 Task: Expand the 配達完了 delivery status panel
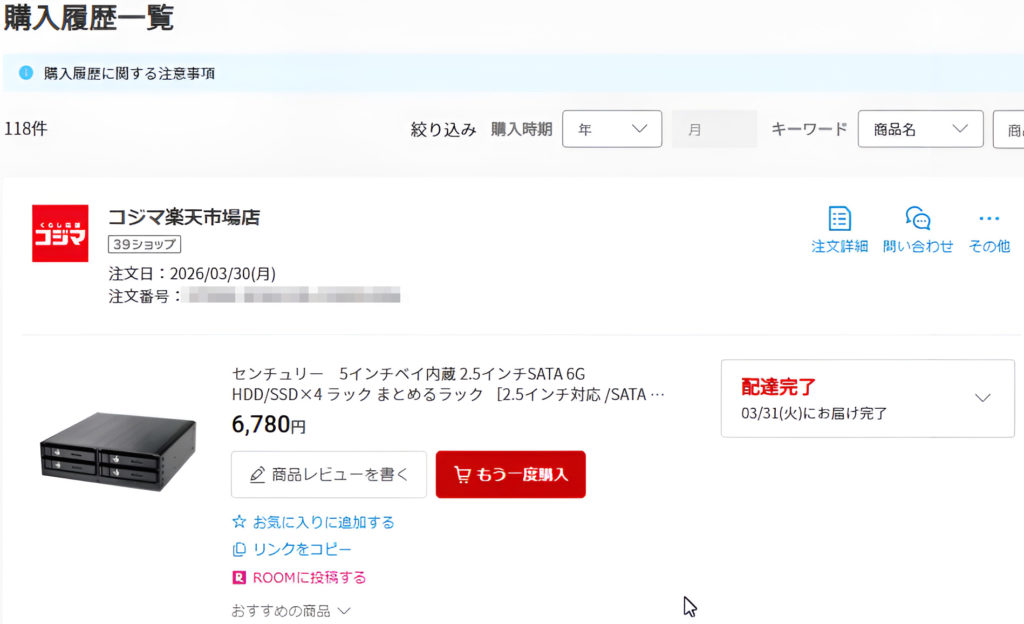click(x=982, y=398)
